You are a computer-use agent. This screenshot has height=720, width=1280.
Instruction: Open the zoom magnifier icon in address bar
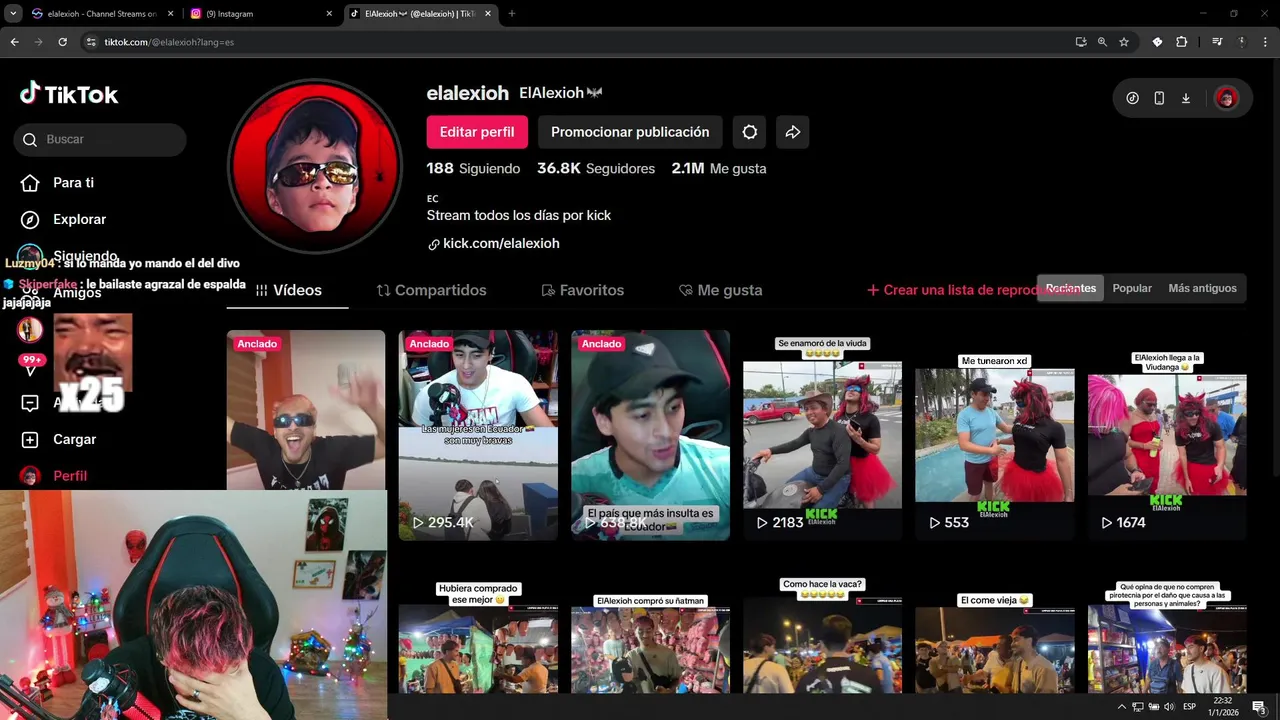1102,42
